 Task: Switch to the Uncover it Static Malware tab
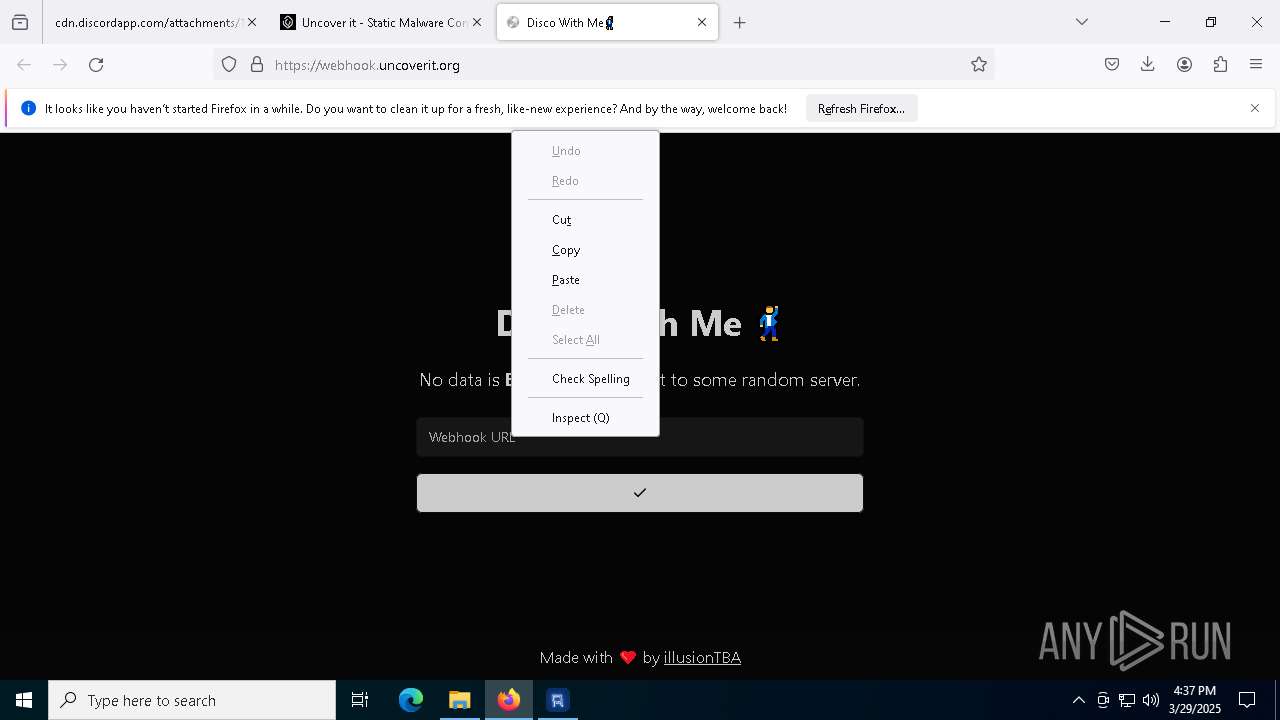pos(381,22)
